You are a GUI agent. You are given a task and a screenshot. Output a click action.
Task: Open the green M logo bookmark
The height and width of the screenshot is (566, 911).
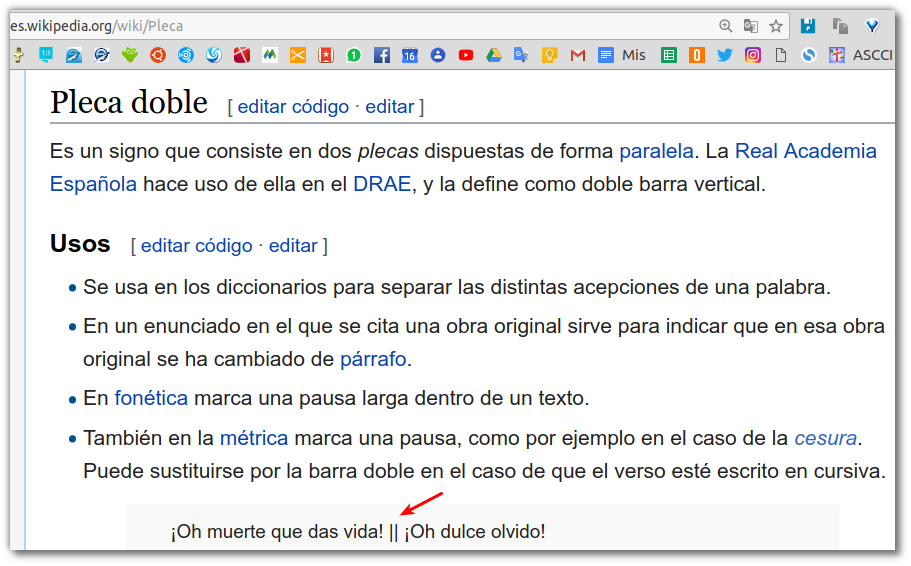click(270, 55)
